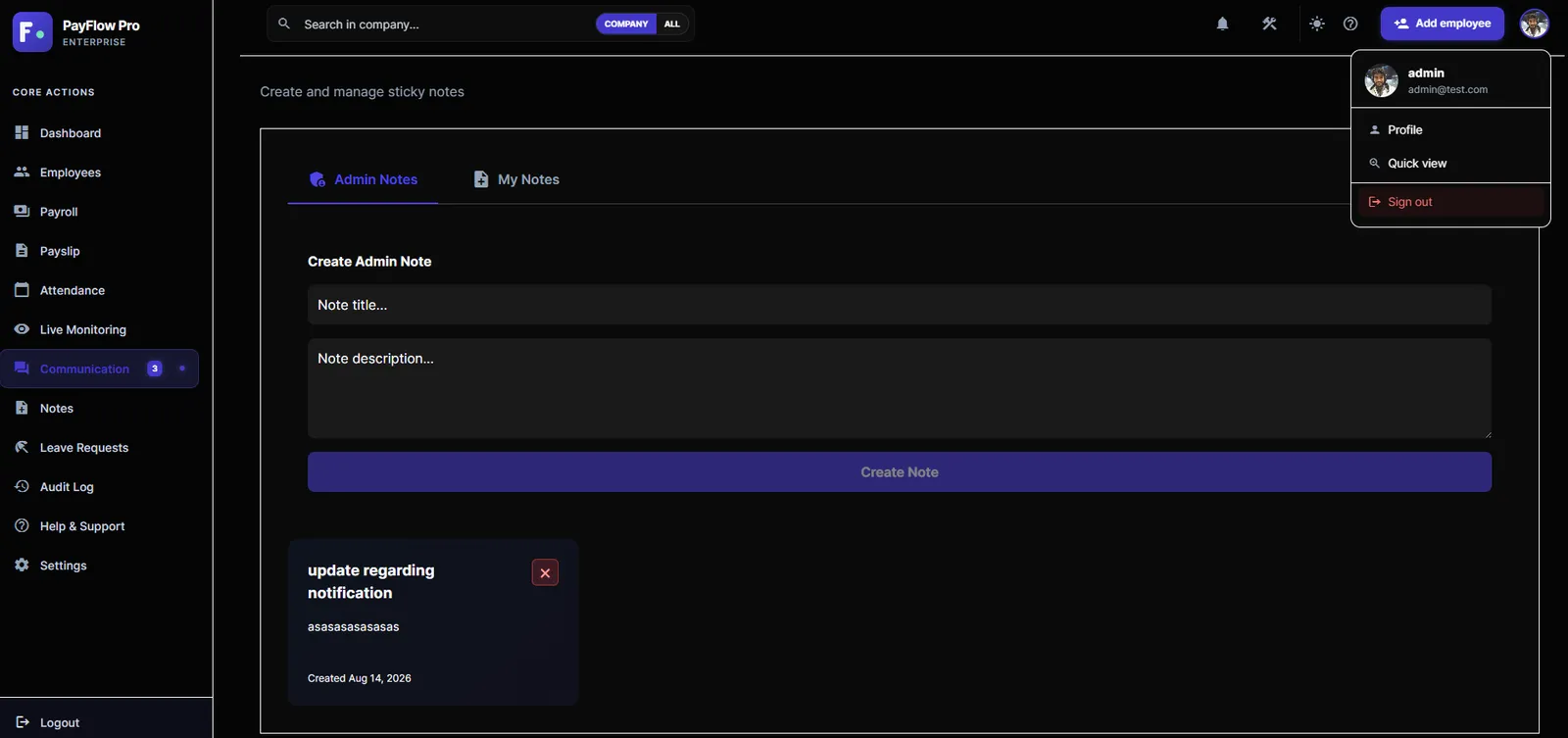The image size is (1568, 738).
Task: Click the Communication badge showing 3
Action: tap(154, 369)
